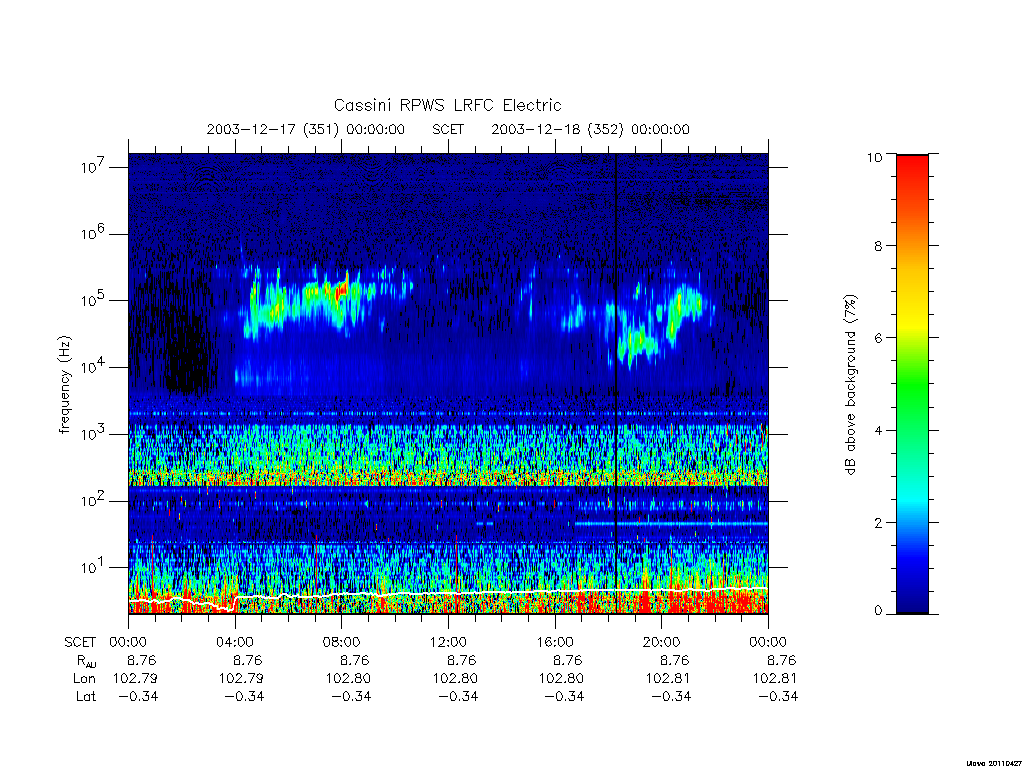Click the 08:00 time axis label
Image resolution: width=1024 pixels, height=768 pixels.
(341, 642)
